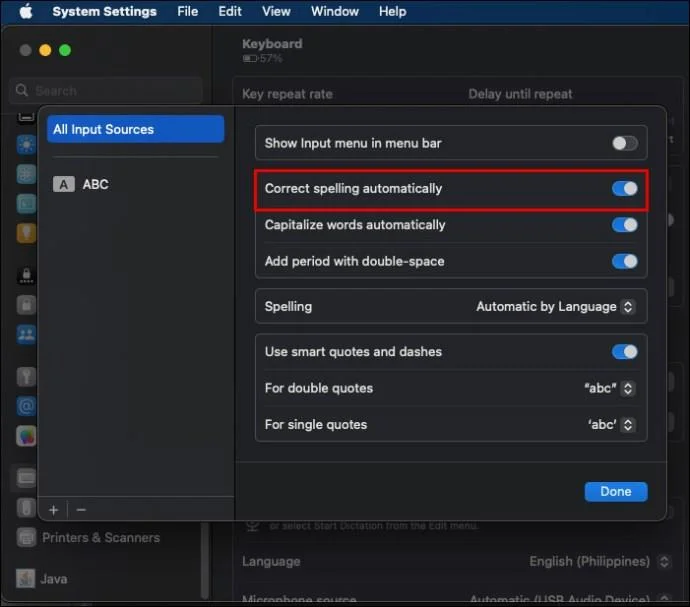Open the For single quotes style dropdown
This screenshot has height=607, width=690.
tap(611, 425)
